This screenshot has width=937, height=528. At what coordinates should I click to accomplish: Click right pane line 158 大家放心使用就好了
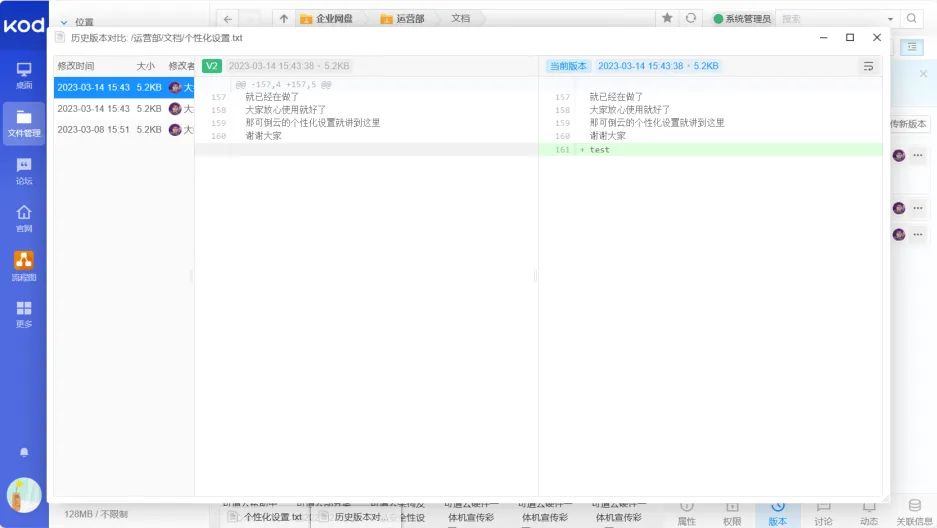point(630,110)
